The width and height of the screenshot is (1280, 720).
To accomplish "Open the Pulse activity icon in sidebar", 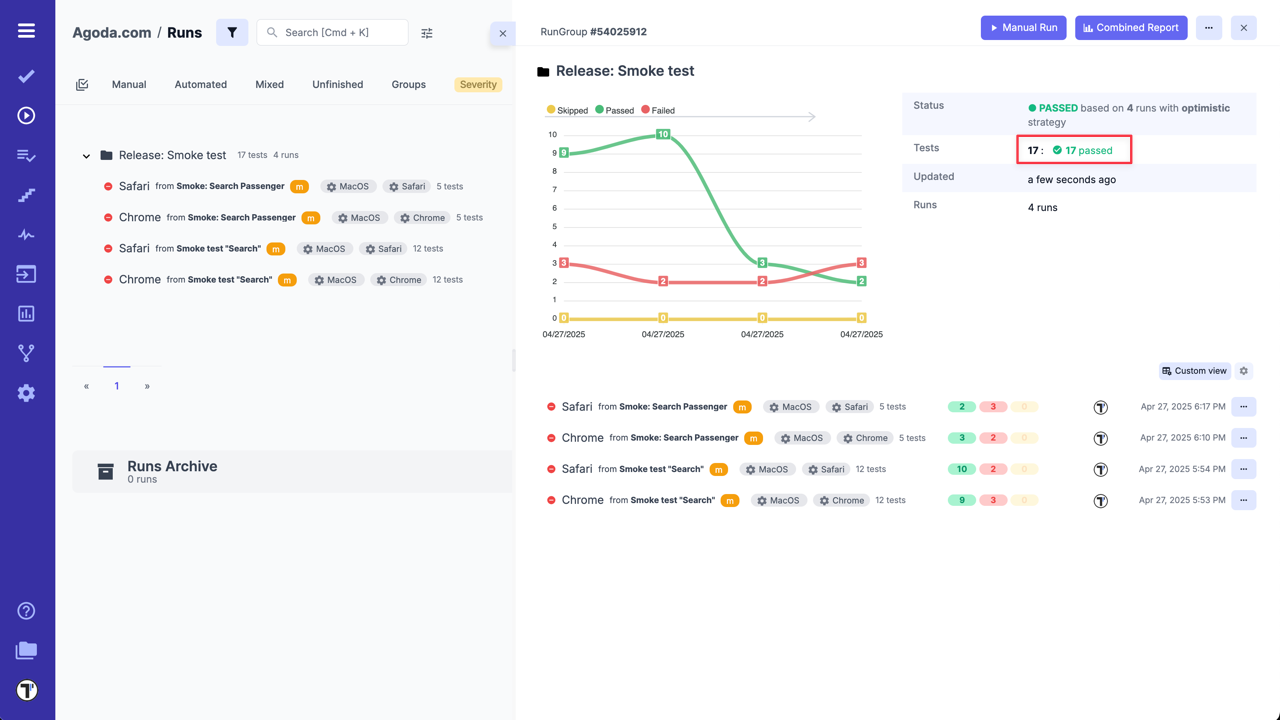I will pyautogui.click(x=27, y=235).
